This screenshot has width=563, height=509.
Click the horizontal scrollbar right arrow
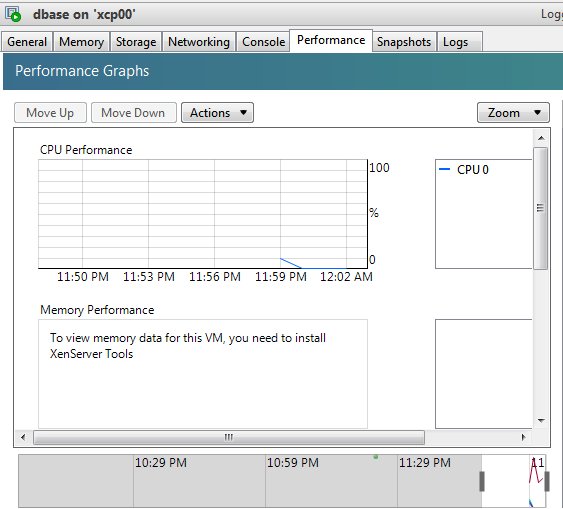(x=524, y=437)
